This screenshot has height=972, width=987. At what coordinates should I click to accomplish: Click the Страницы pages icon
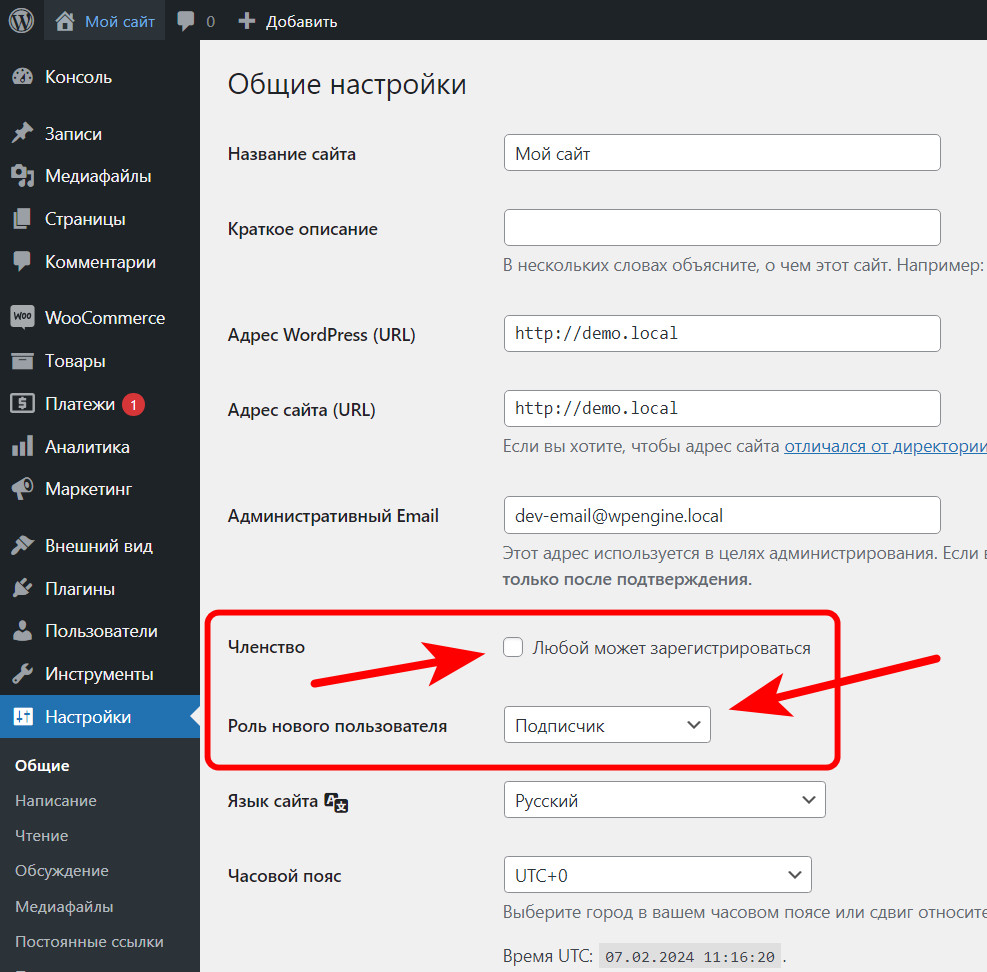(x=22, y=219)
